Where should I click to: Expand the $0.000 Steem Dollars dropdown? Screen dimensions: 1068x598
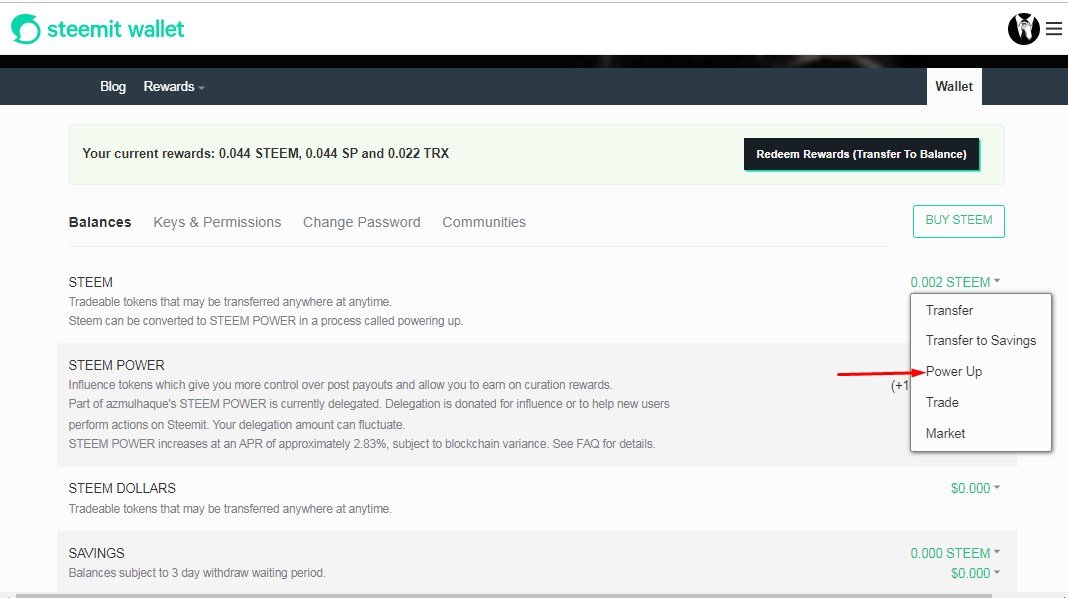[x=975, y=488]
